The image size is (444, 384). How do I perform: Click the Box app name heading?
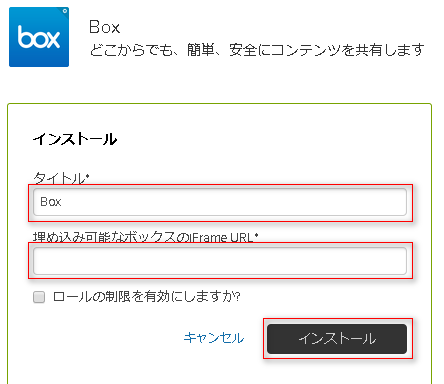click(x=104, y=27)
